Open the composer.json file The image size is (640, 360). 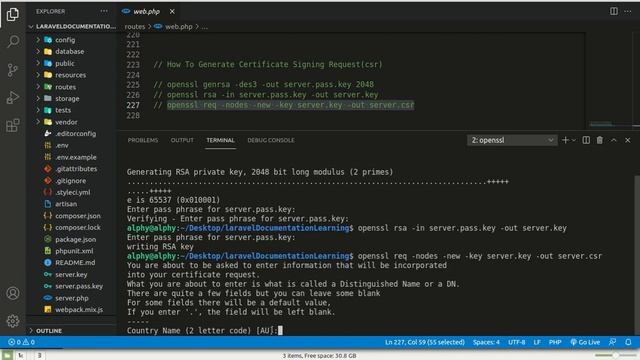click(x=78, y=216)
